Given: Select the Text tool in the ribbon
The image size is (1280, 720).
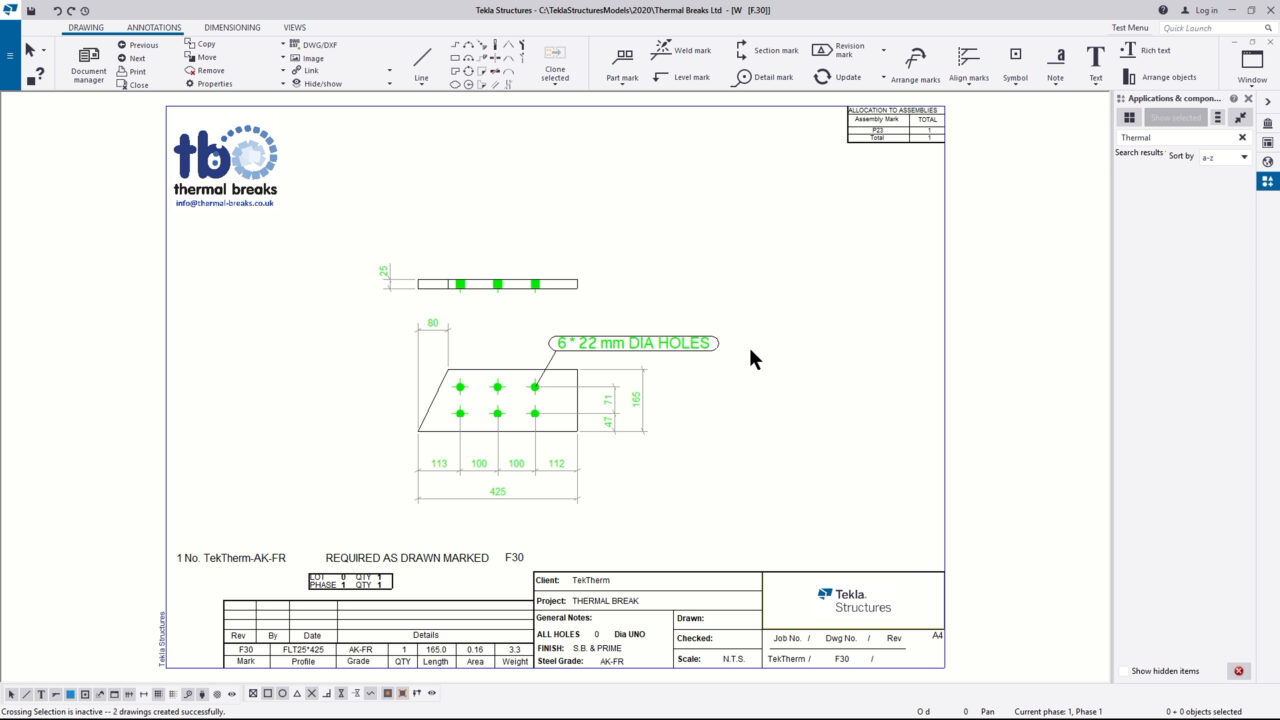Looking at the screenshot, I should point(1094,60).
